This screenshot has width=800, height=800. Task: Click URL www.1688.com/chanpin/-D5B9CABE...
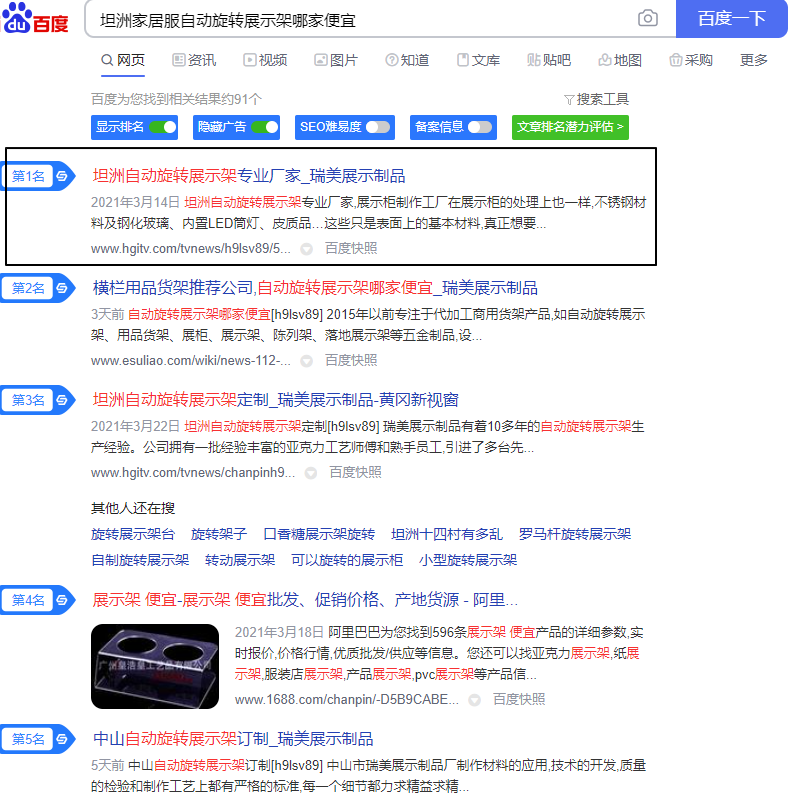click(347, 699)
